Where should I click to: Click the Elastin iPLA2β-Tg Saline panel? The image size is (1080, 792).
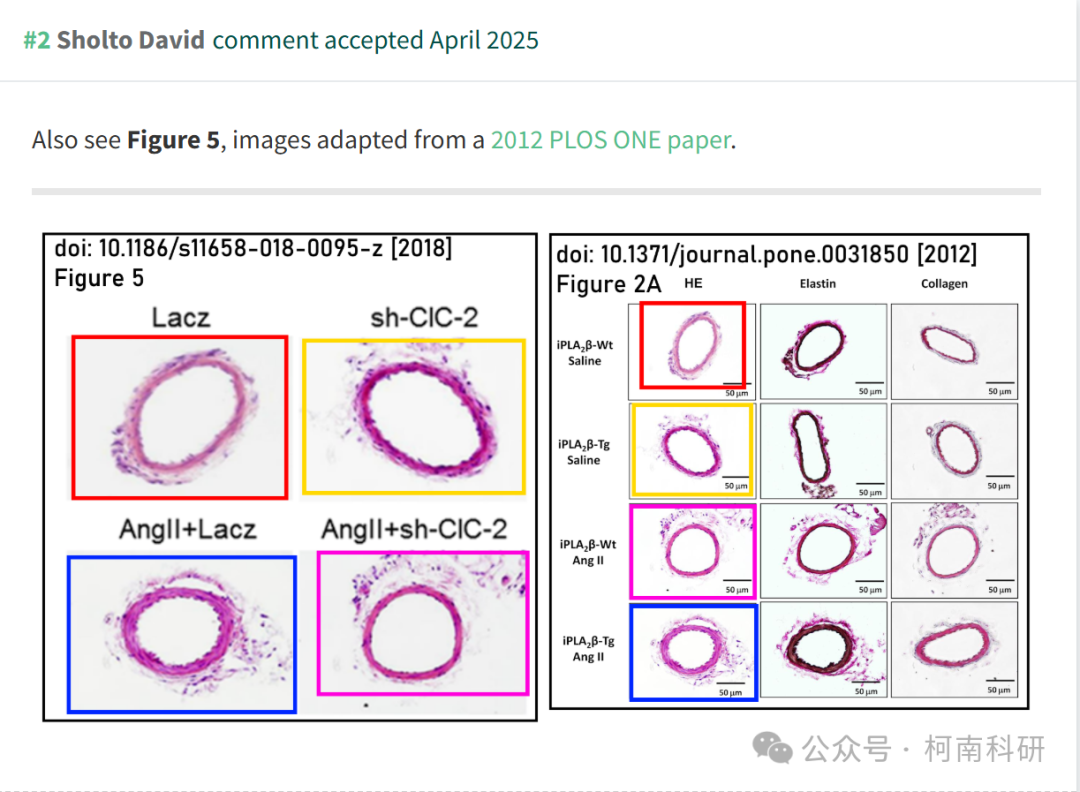coord(823,451)
